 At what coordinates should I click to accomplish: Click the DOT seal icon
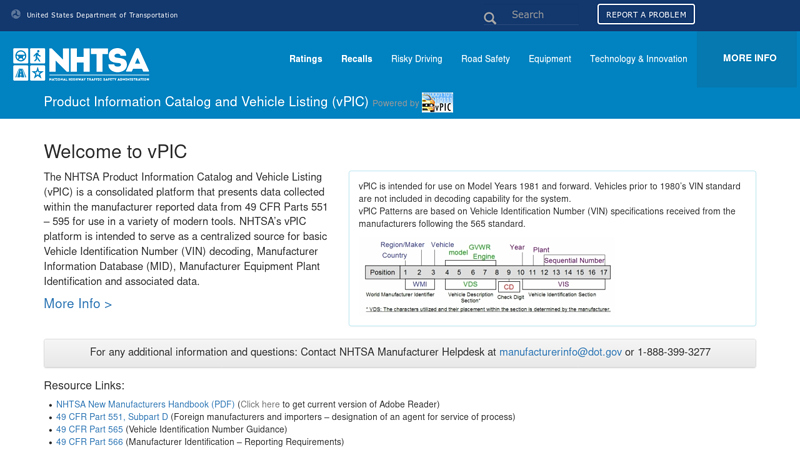click(x=16, y=14)
